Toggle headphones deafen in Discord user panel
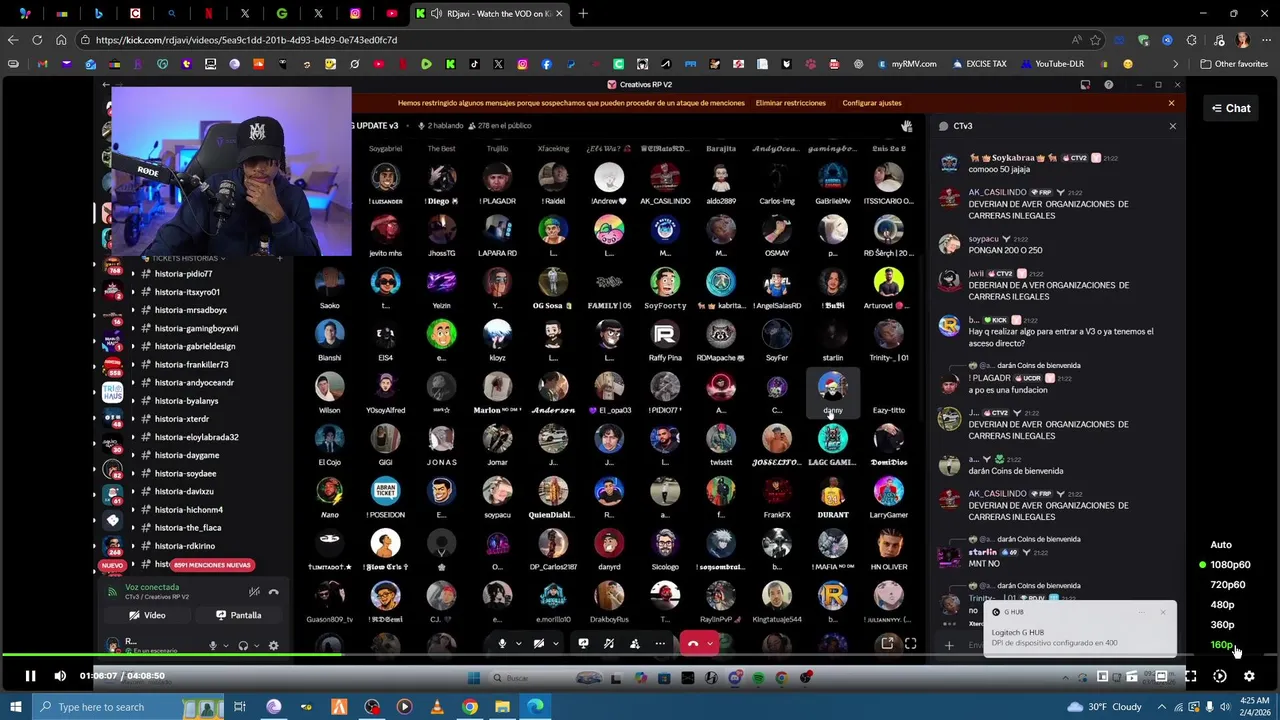The image size is (1280, 720). pos(243,646)
